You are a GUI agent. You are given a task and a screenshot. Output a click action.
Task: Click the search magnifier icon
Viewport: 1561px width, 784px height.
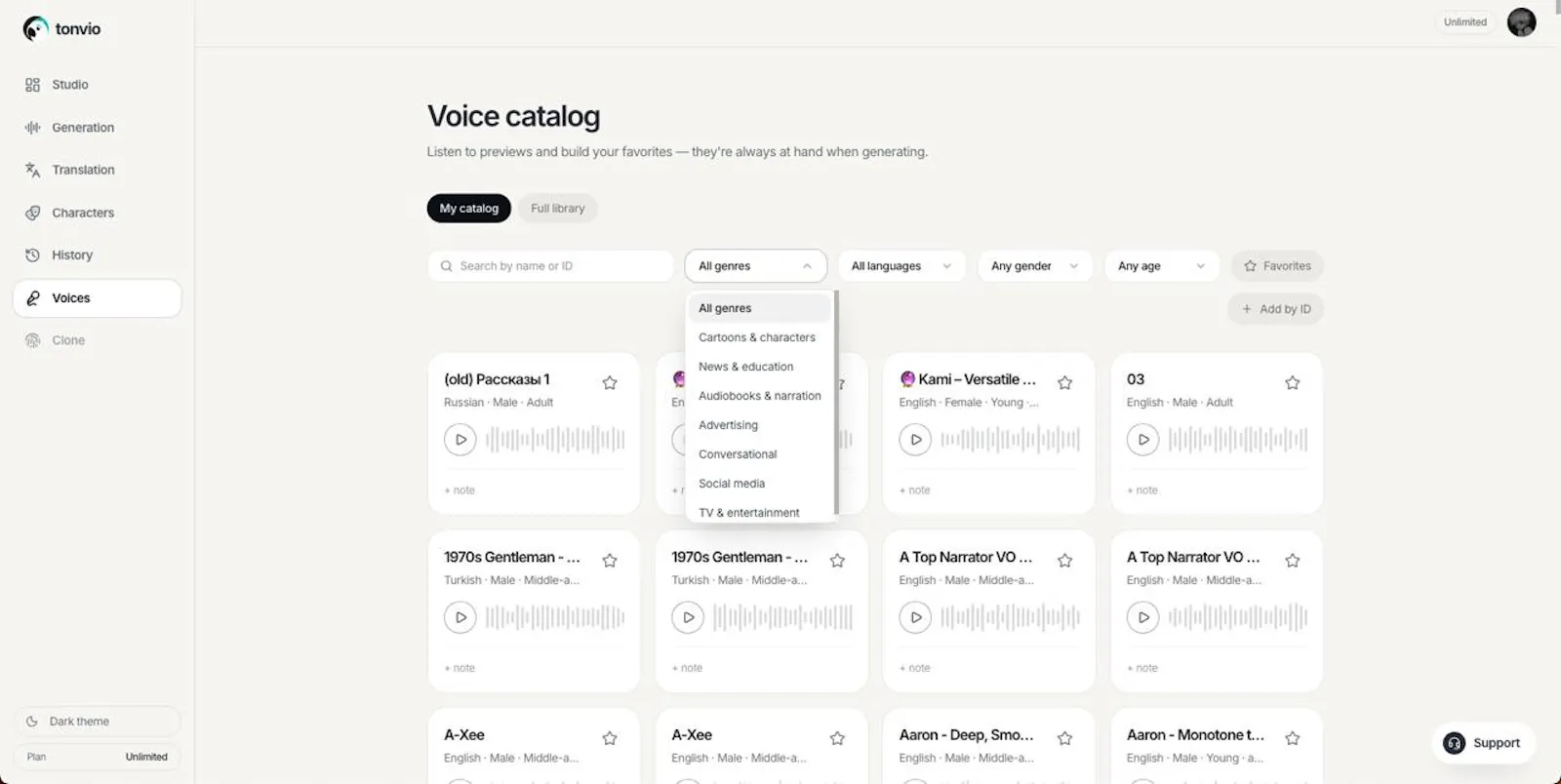pyautogui.click(x=446, y=266)
